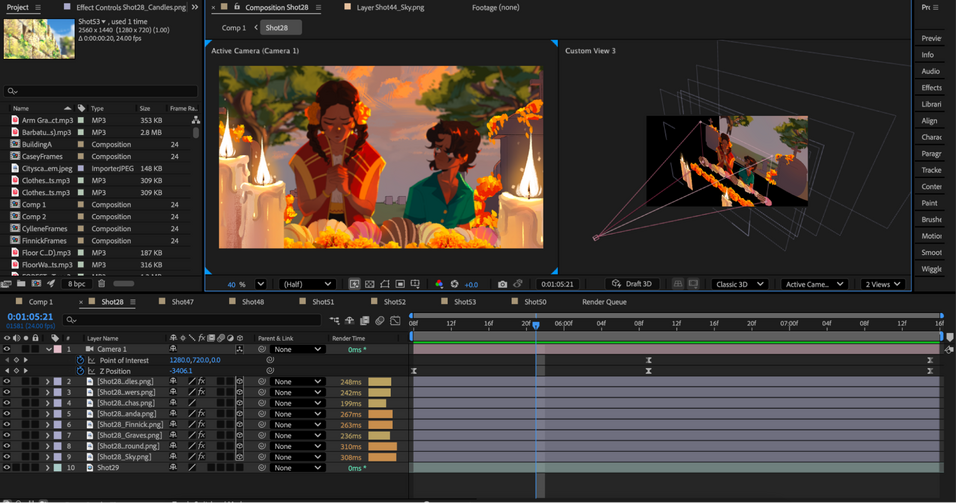Toggle the transparency grid icon
This screenshot has width=956, height=503.
point(369,284)
